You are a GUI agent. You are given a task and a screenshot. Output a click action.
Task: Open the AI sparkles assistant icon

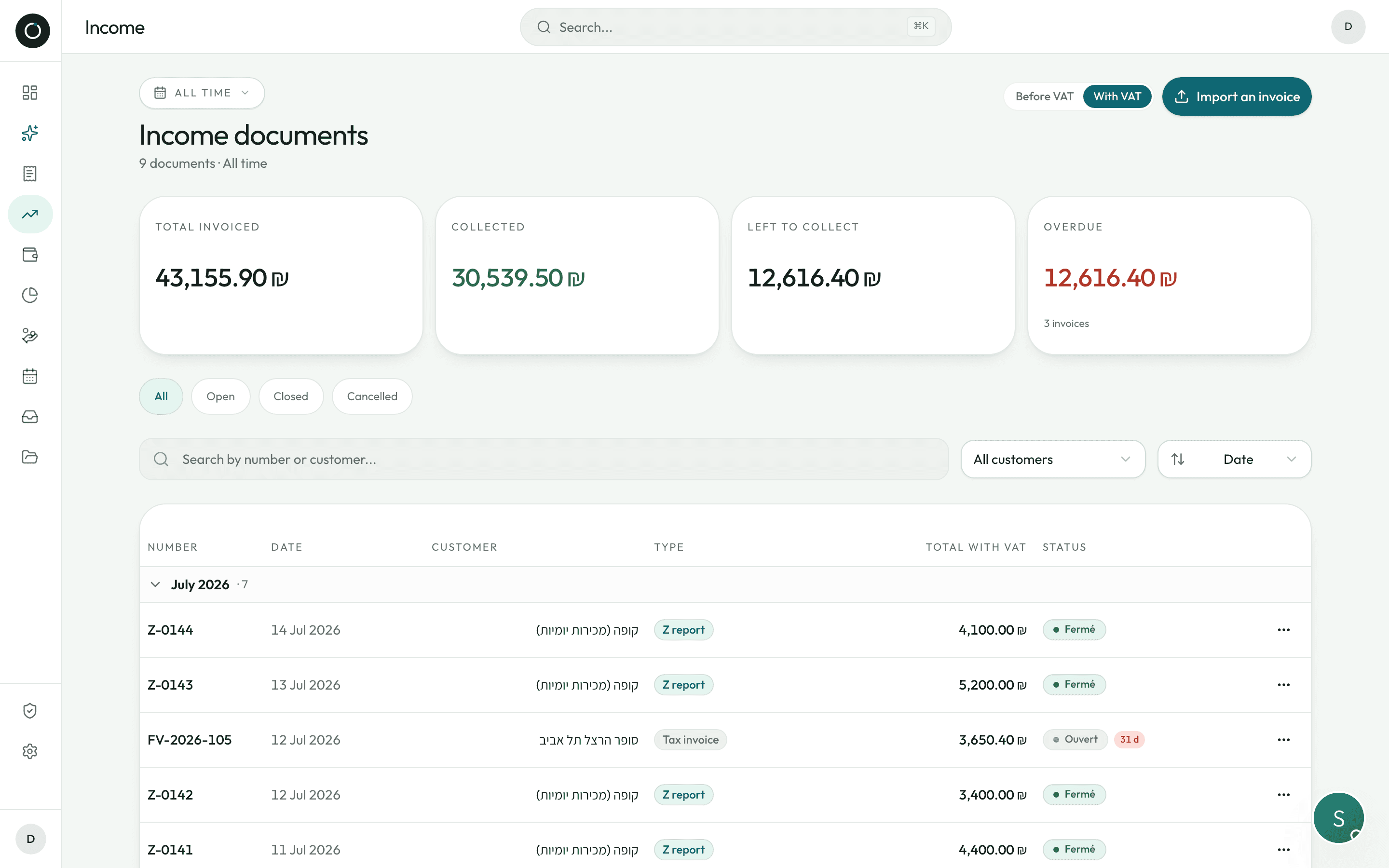30,133
